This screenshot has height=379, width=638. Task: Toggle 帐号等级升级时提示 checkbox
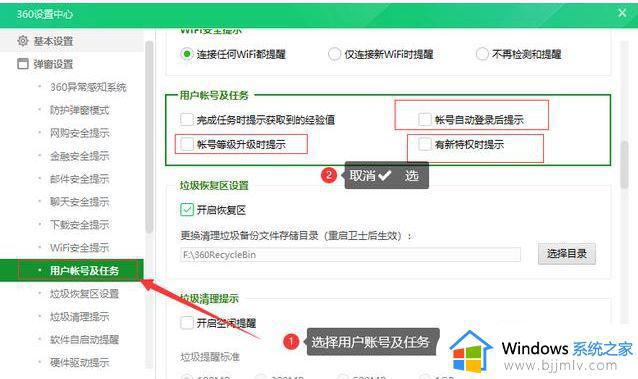[x=187, y=144]
